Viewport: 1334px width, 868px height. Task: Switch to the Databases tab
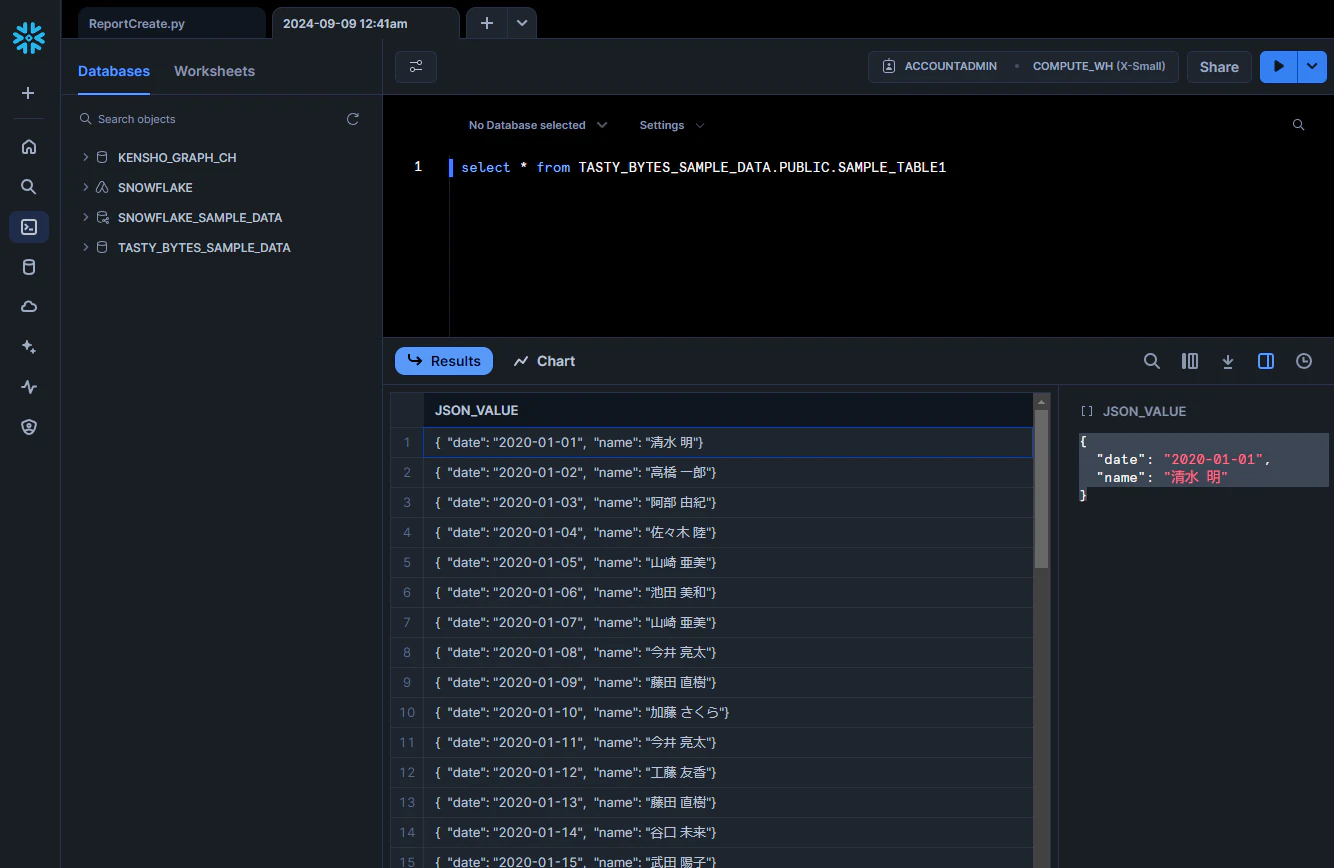[114, 71]
